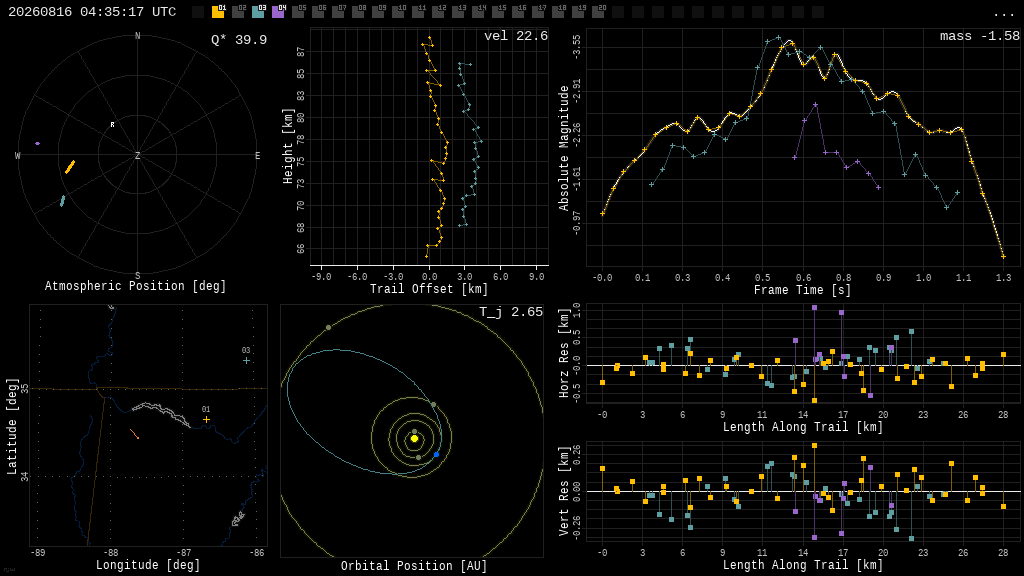This screenshot has height=576, width=1024.
Task: Select station slot 10 in top bar
Action: click(x=398, y=12)
